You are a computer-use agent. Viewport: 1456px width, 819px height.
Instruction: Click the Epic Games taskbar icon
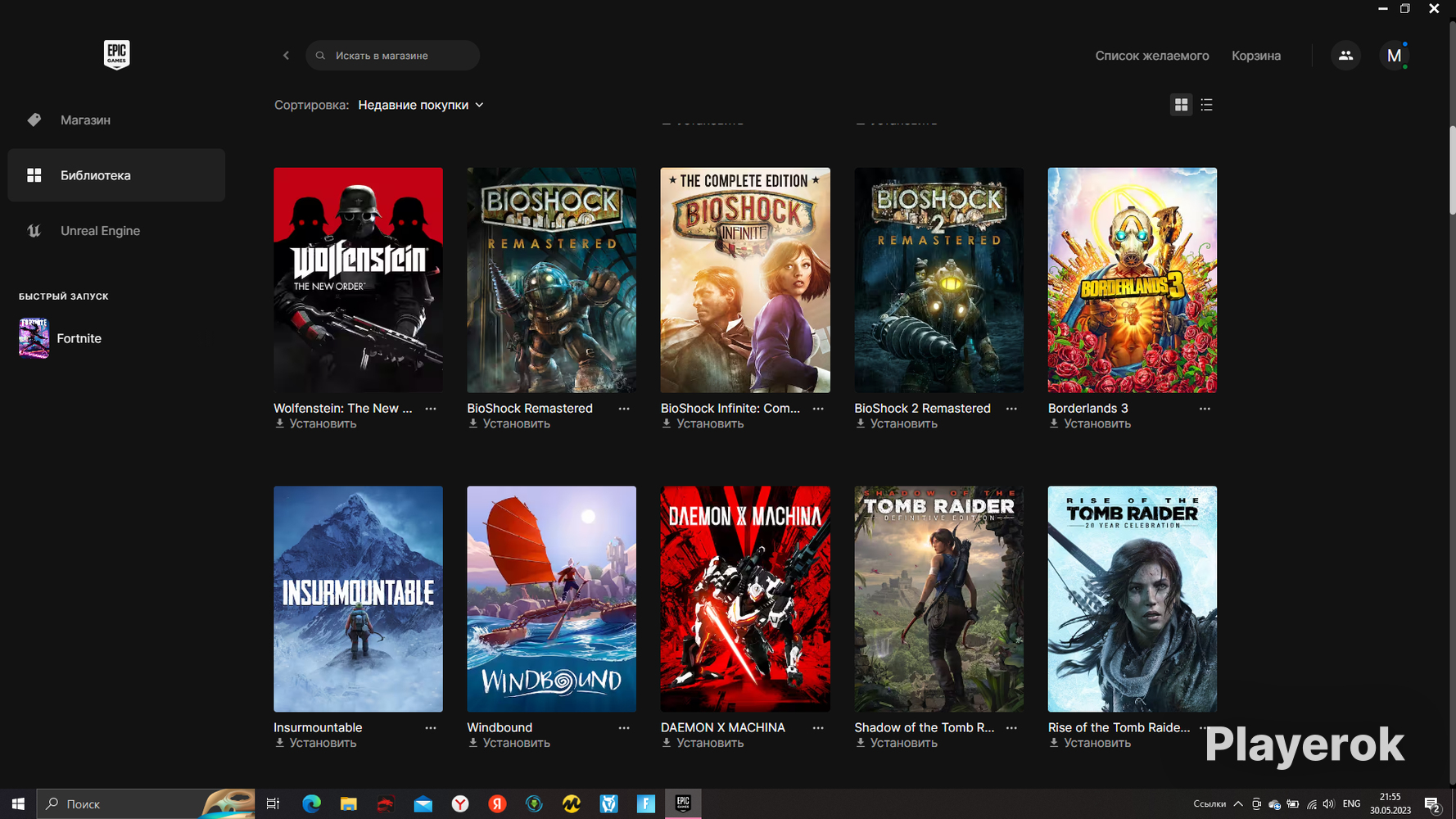(x=683, y=804)
